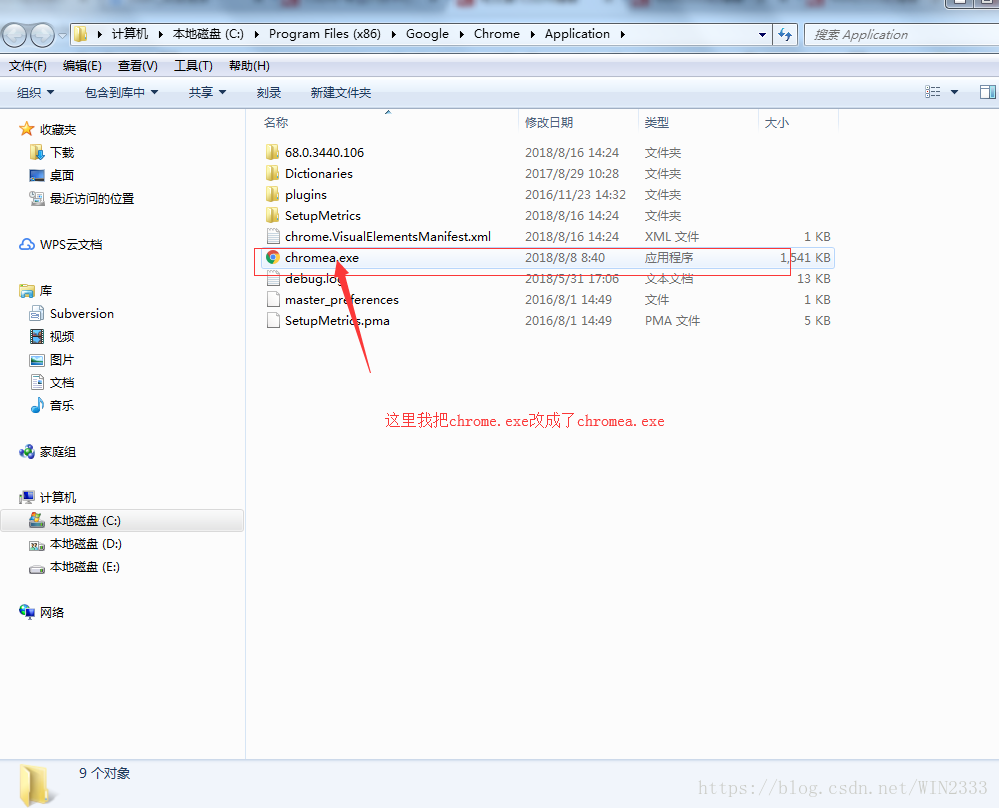Click the debug.log file name
999x808 pixels.
click(313, 278)
